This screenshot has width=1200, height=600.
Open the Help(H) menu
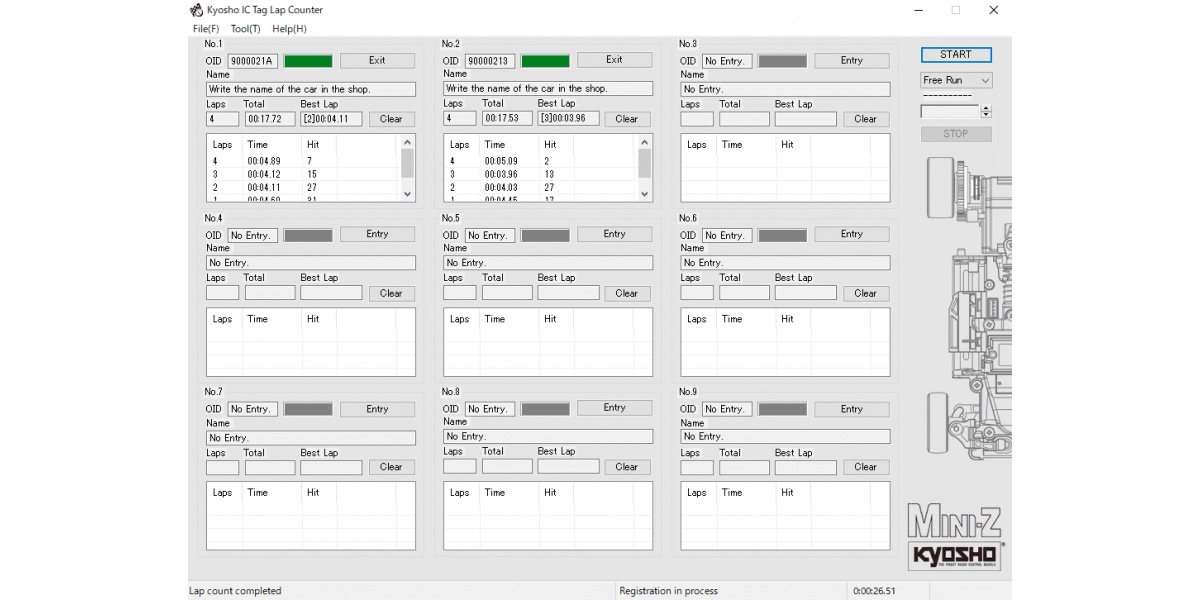point(289,29)
